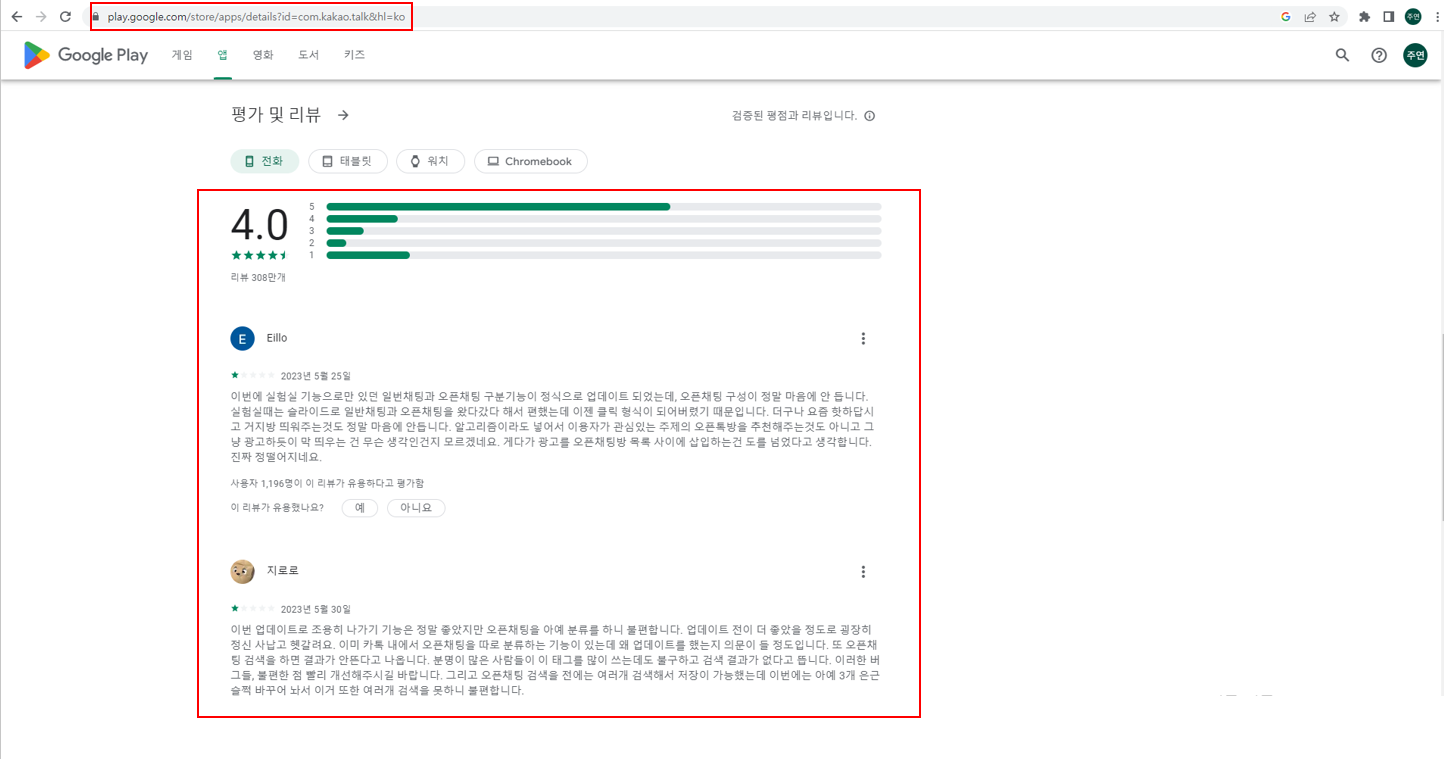Open the 영화 tab

[x=263, y=55]
